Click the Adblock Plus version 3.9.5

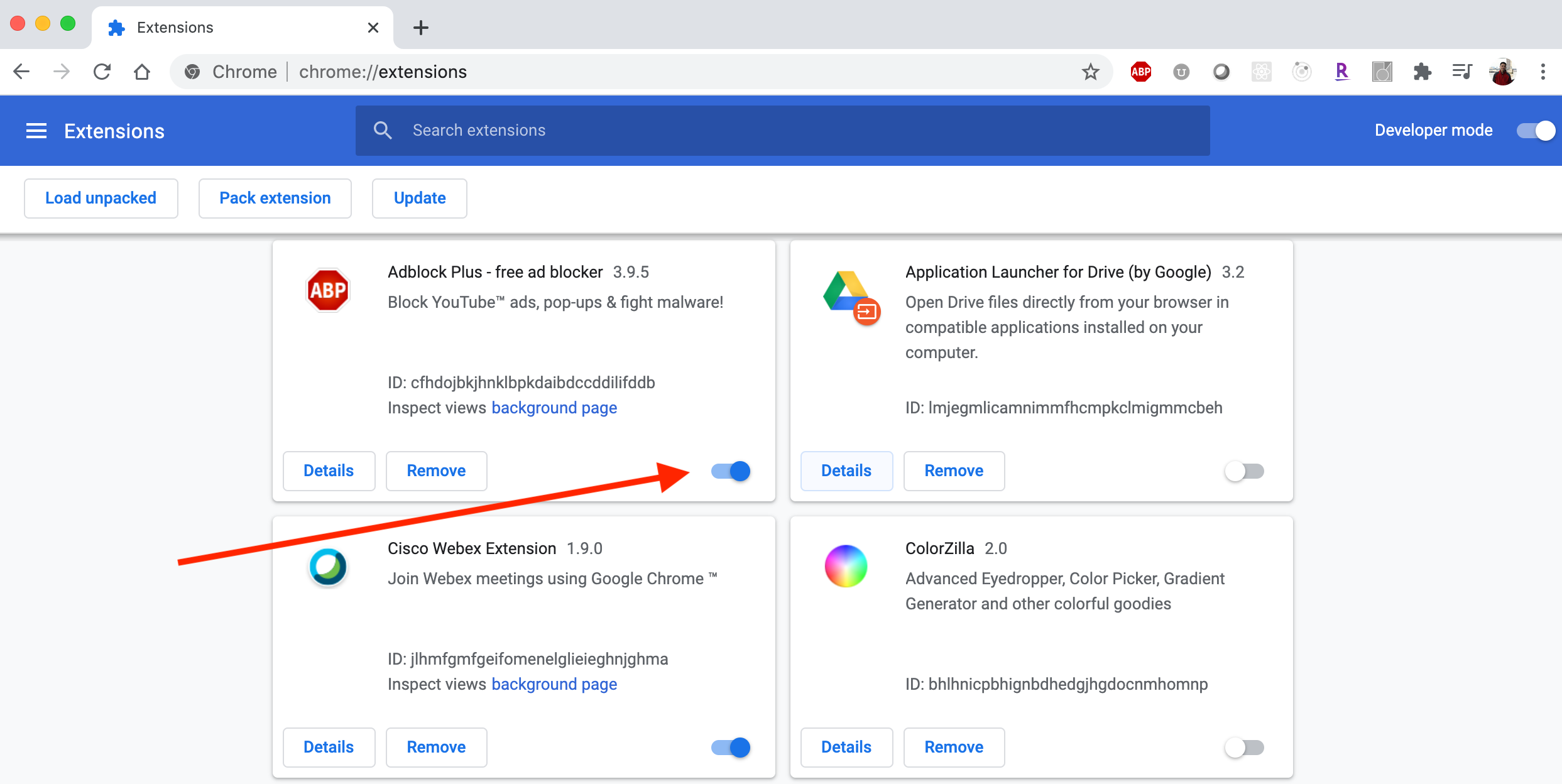point(631,272)
